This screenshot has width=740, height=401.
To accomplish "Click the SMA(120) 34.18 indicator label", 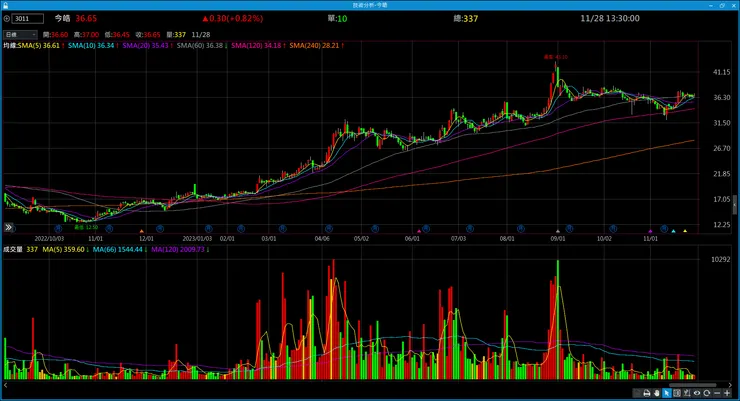I will pyautogui.click(x=256, y=46).
